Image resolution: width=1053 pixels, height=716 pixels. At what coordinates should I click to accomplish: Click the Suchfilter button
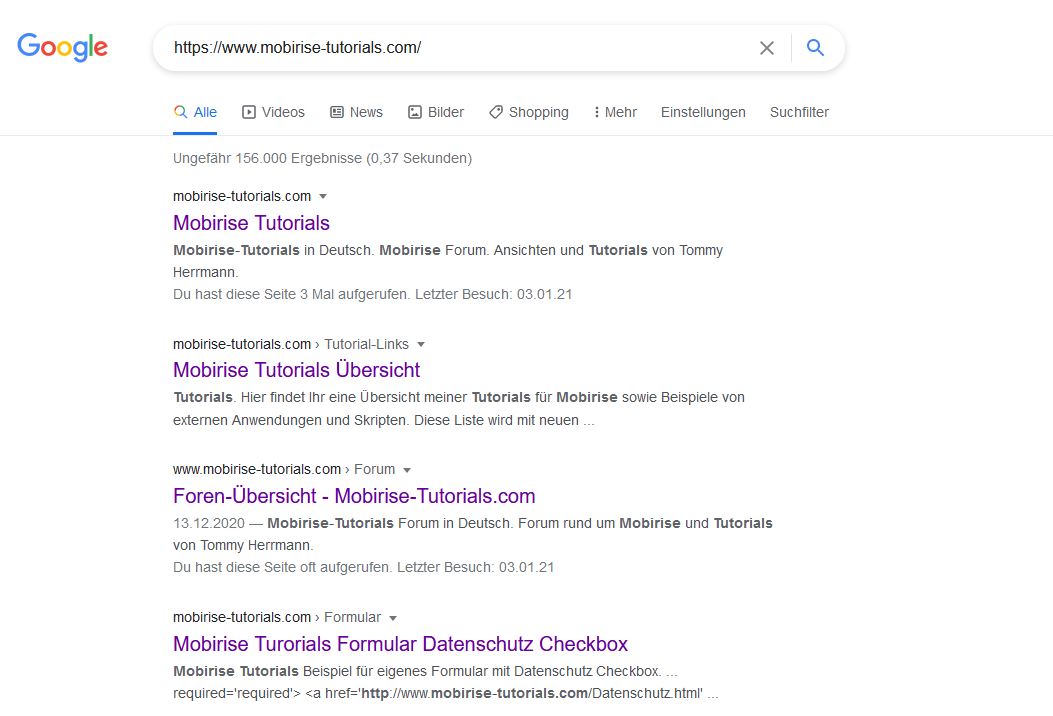click(x=799, y=112)
